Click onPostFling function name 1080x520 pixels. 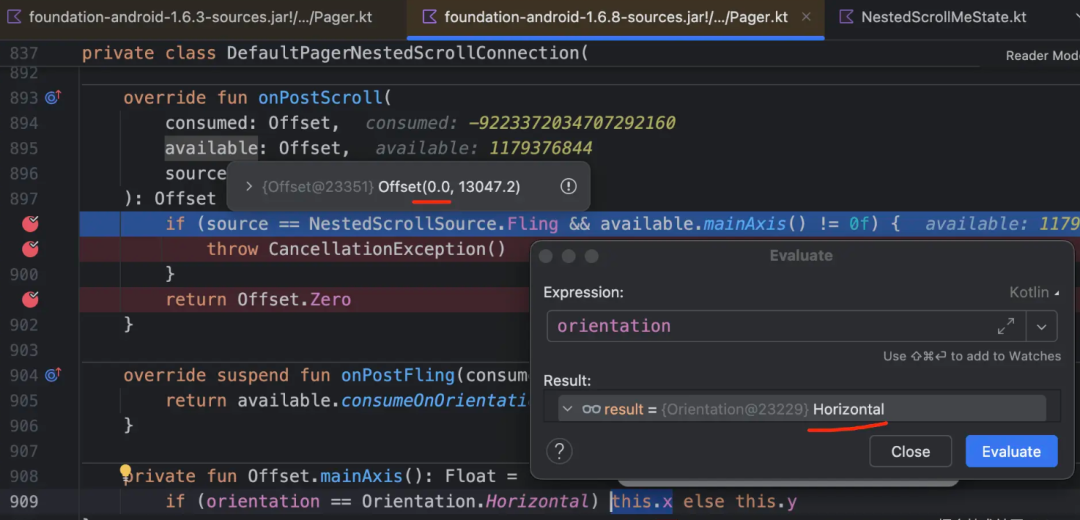click(398, 375)
